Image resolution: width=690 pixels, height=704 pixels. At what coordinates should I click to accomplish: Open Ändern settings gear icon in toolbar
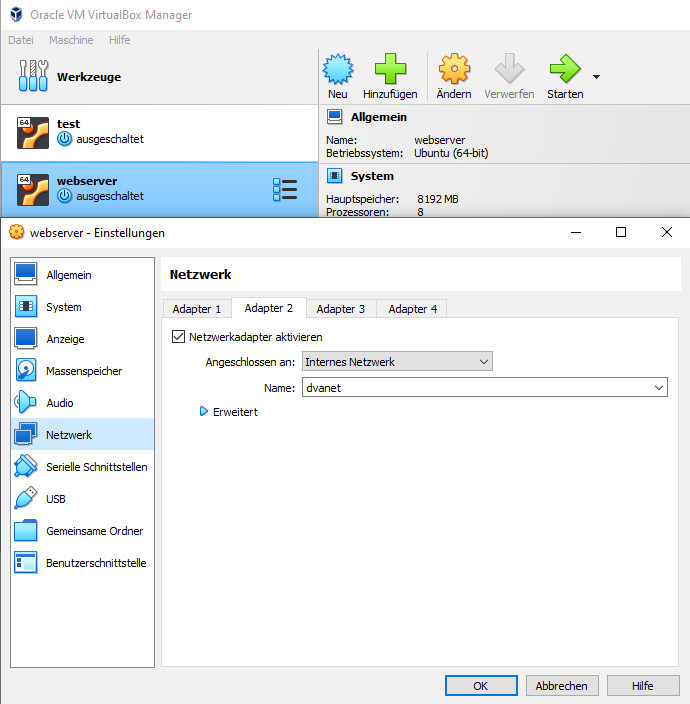(x=454, y=69)
